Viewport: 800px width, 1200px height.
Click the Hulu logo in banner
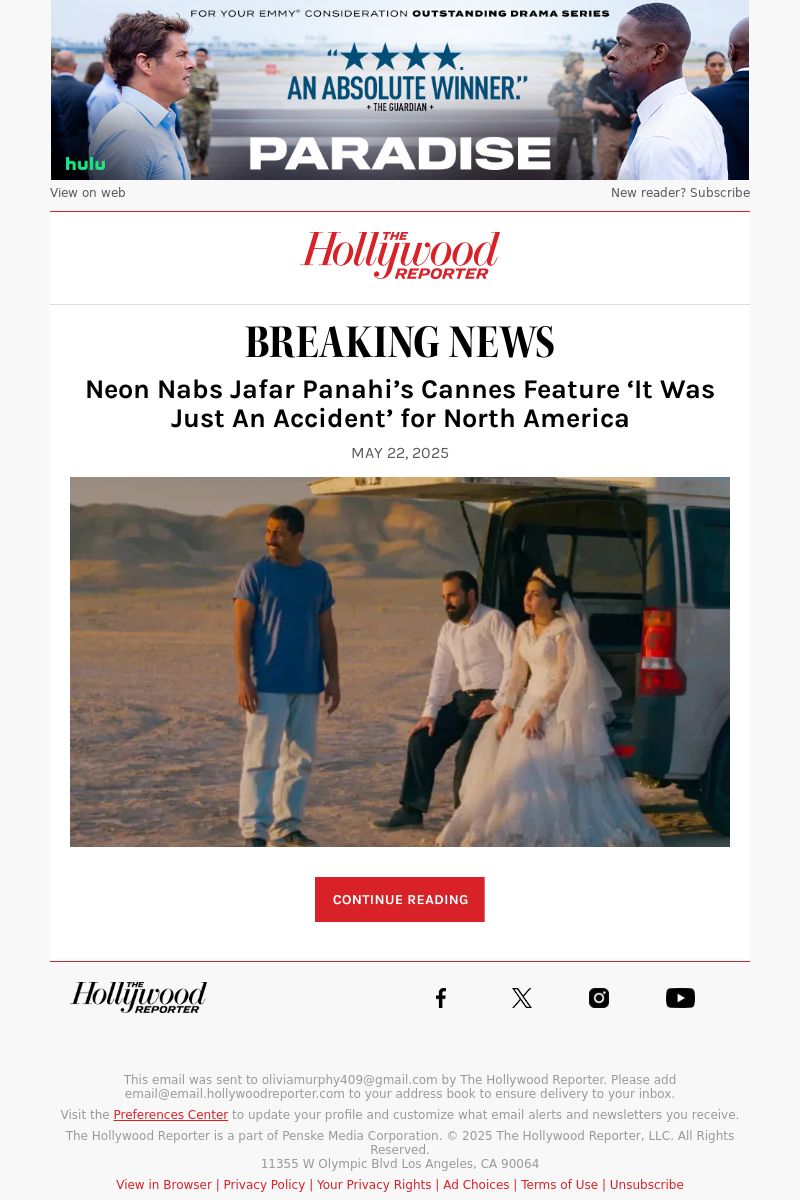[85, 164]
